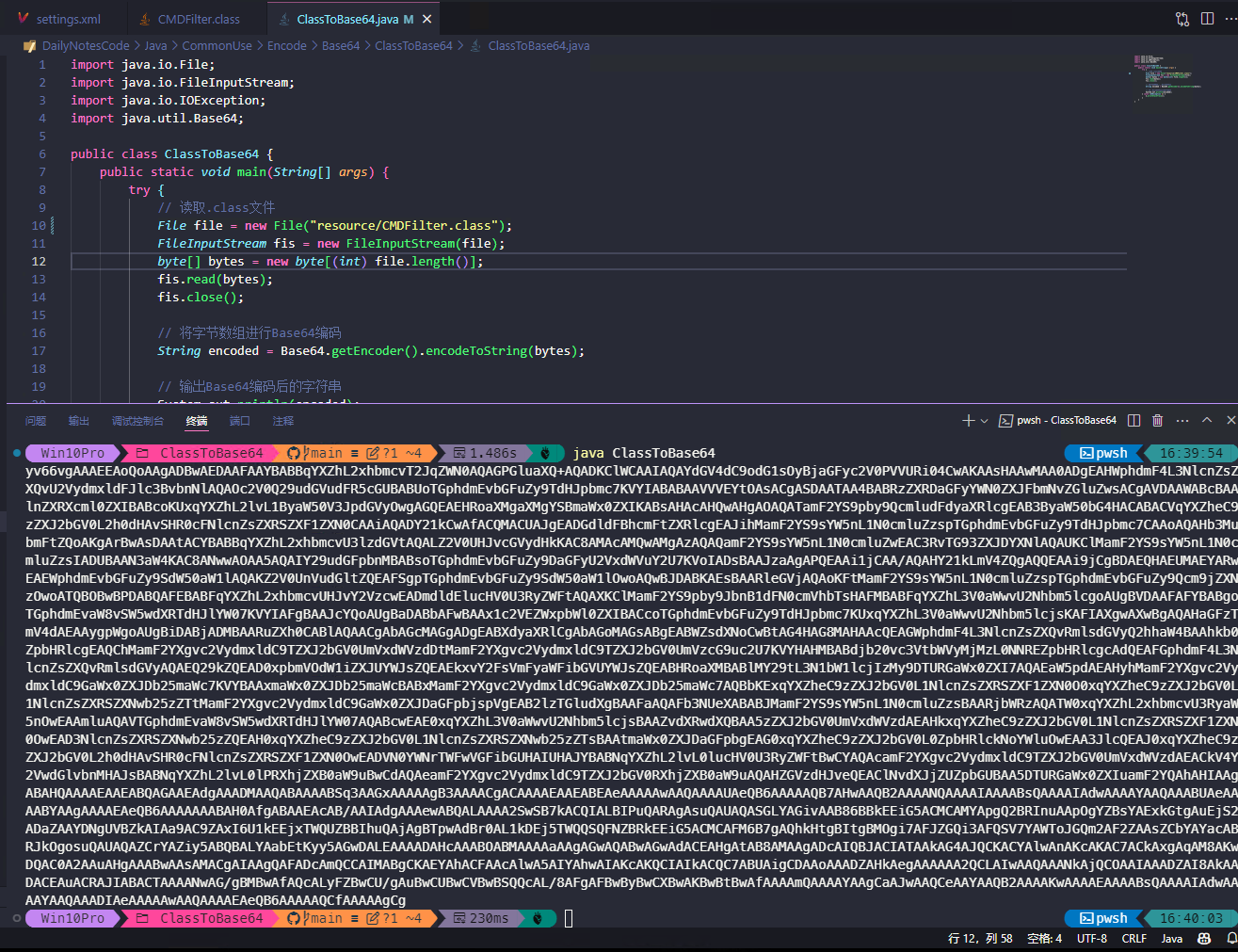Screen dimensions: 1238x952
Task: Change line ending via CRLF status item
Action: (x=1134, y=939)
